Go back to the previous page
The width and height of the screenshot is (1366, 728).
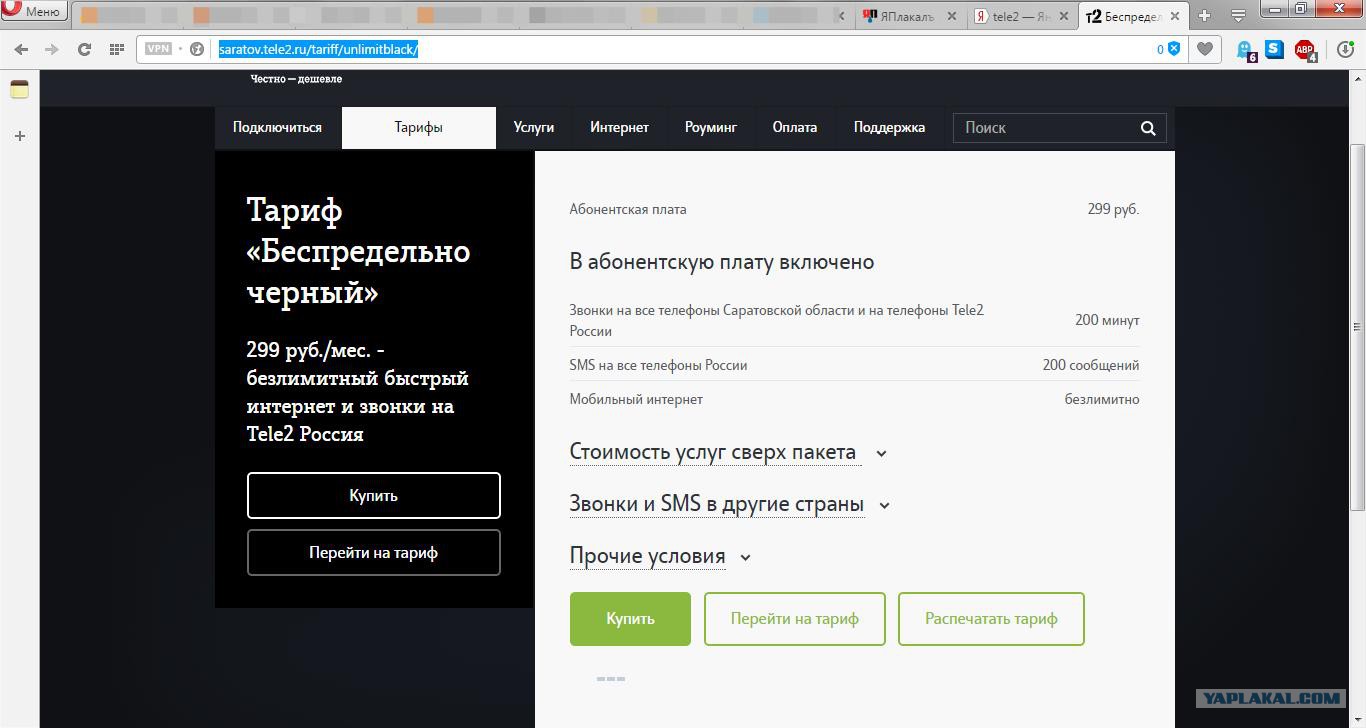tap(21, 49)
